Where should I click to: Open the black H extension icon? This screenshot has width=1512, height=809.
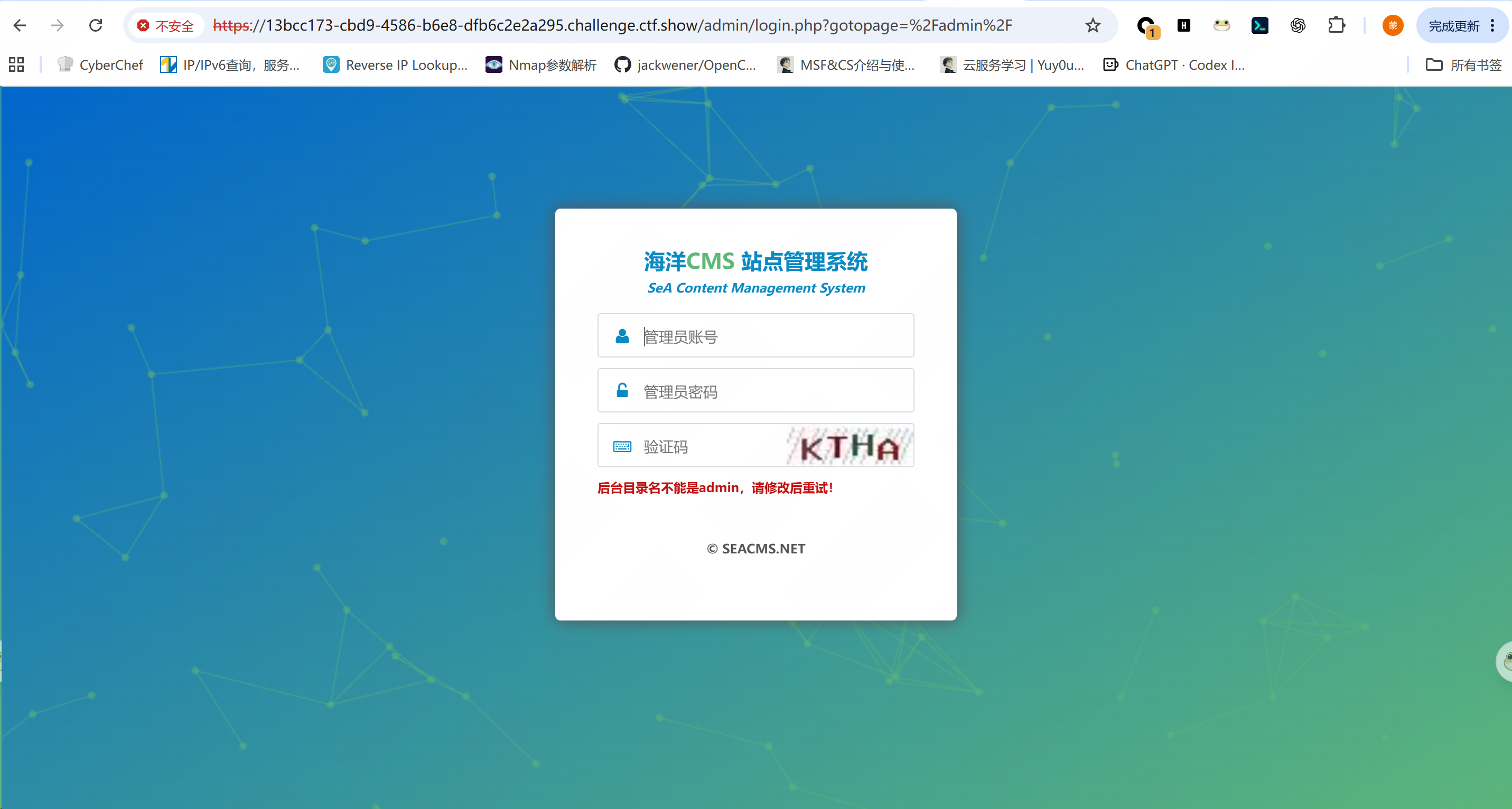point(1184,25)
